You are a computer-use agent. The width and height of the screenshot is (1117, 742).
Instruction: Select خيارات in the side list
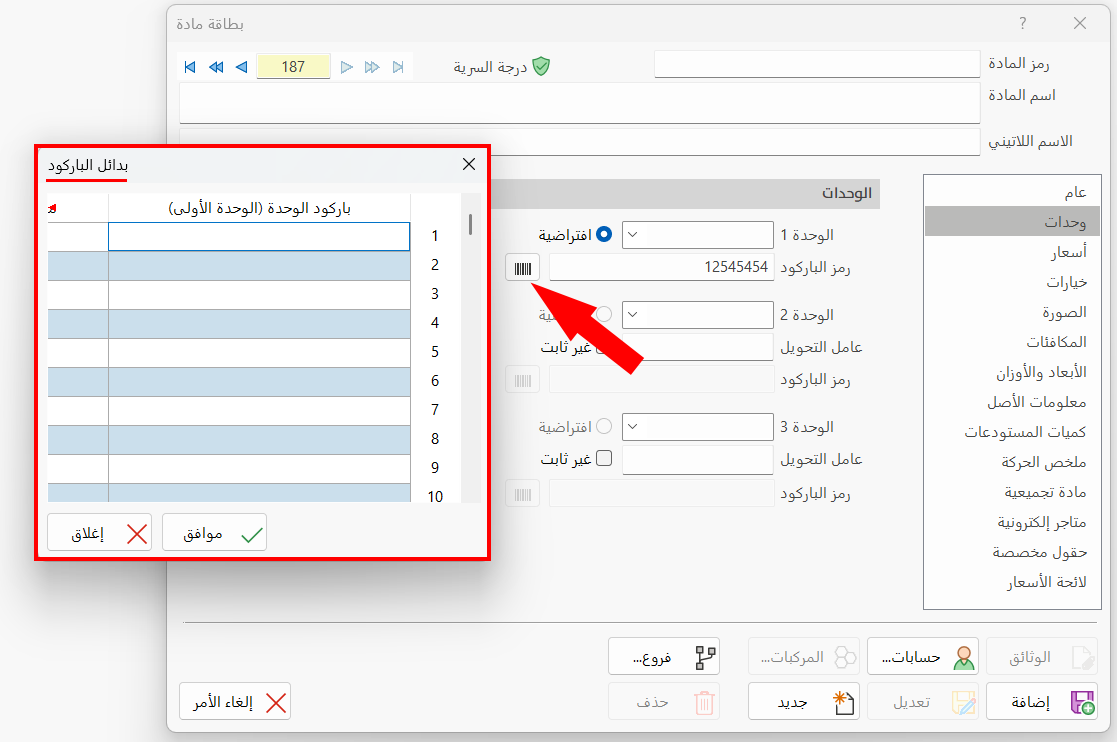[x=1012, y=282]
